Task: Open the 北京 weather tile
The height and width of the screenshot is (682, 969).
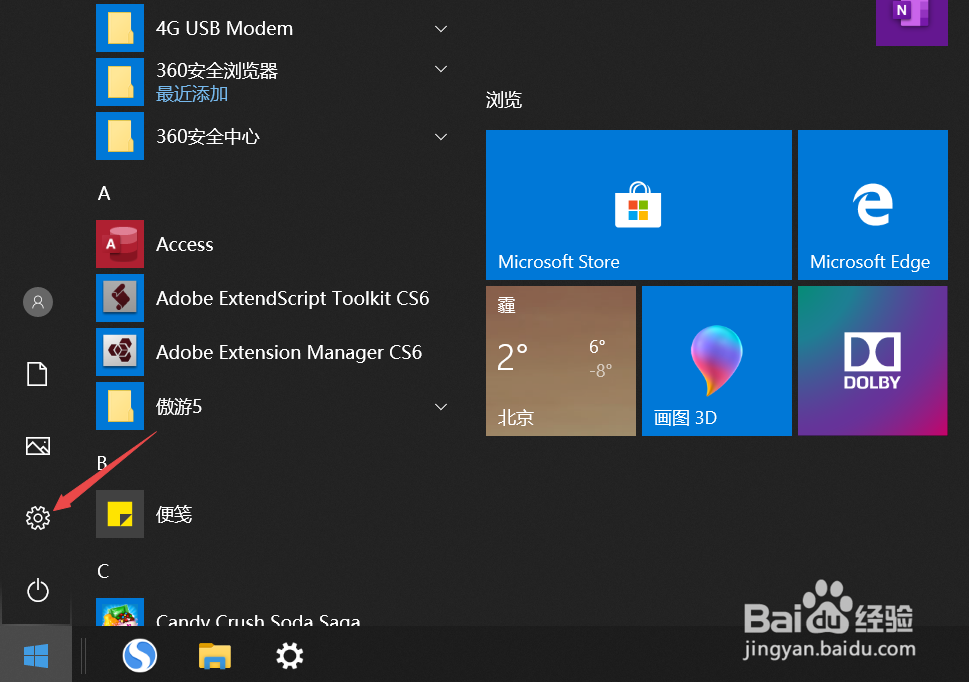Action: click(561, 361)
